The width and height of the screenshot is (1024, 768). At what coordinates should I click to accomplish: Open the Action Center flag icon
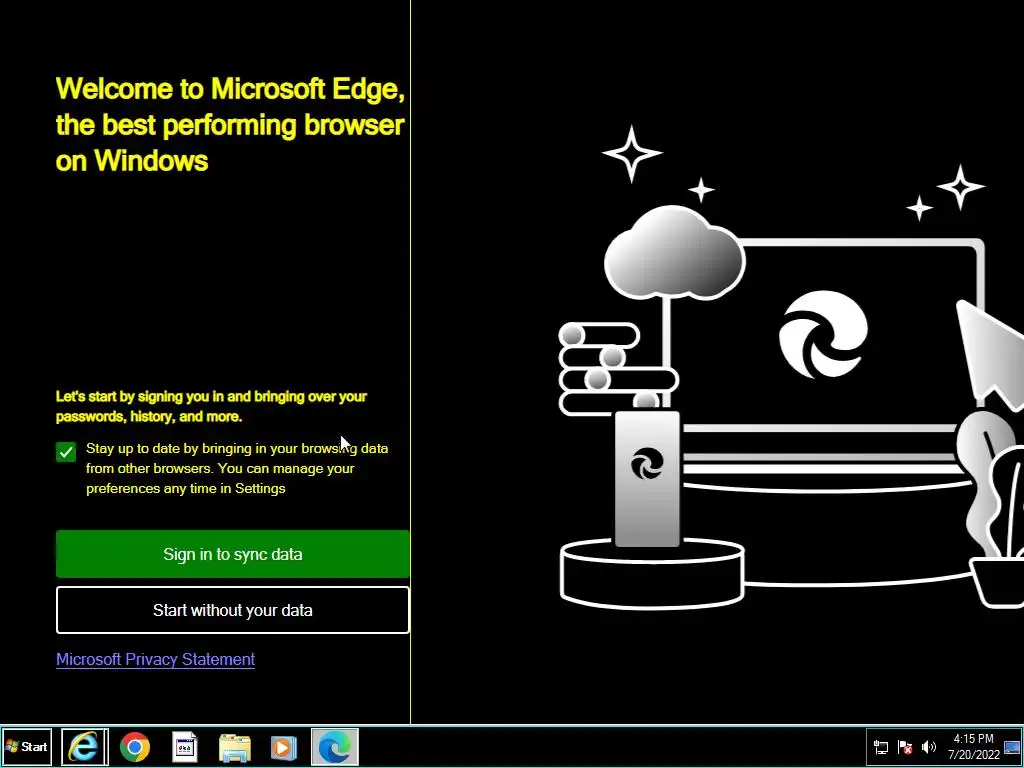coord(904,747)
